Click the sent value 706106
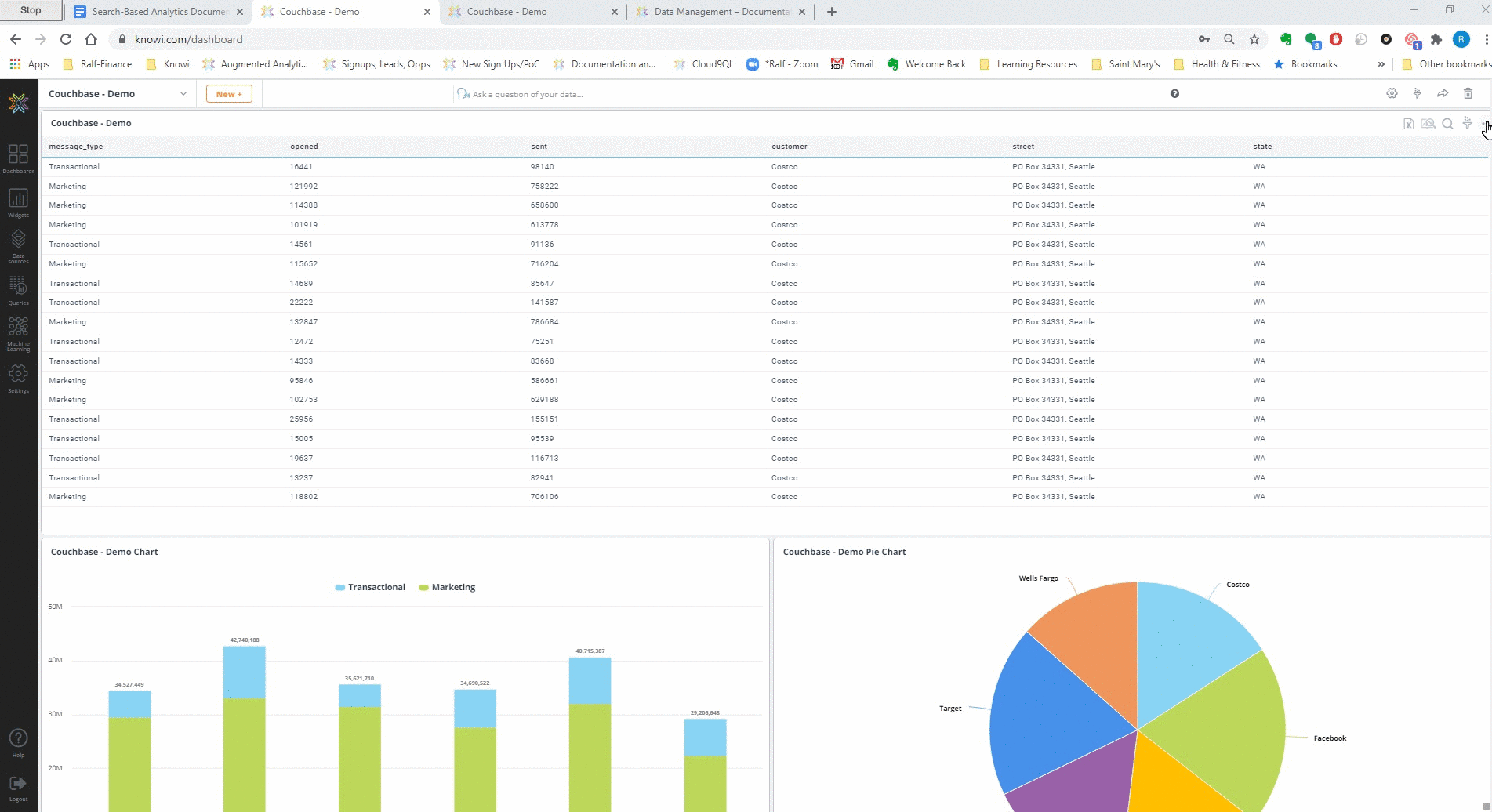 (544, 497)
